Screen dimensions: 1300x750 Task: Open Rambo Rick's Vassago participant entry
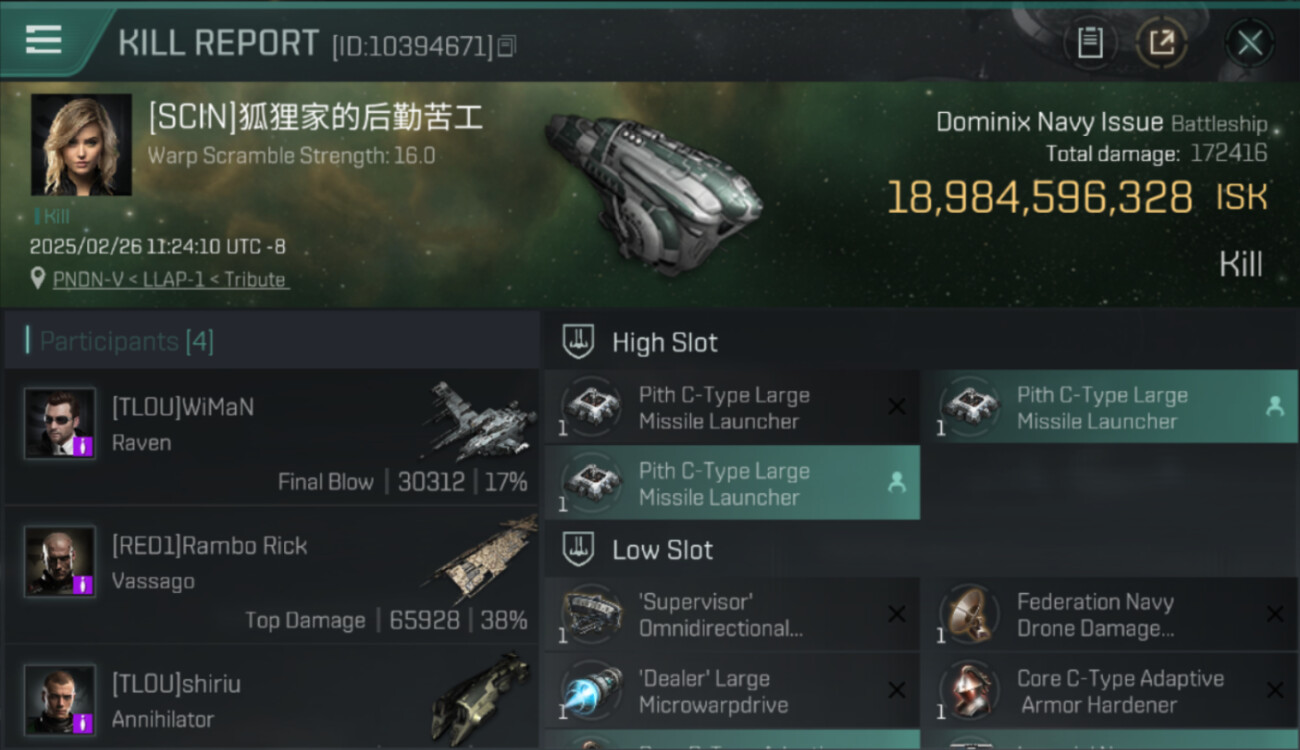click(271, 576)
